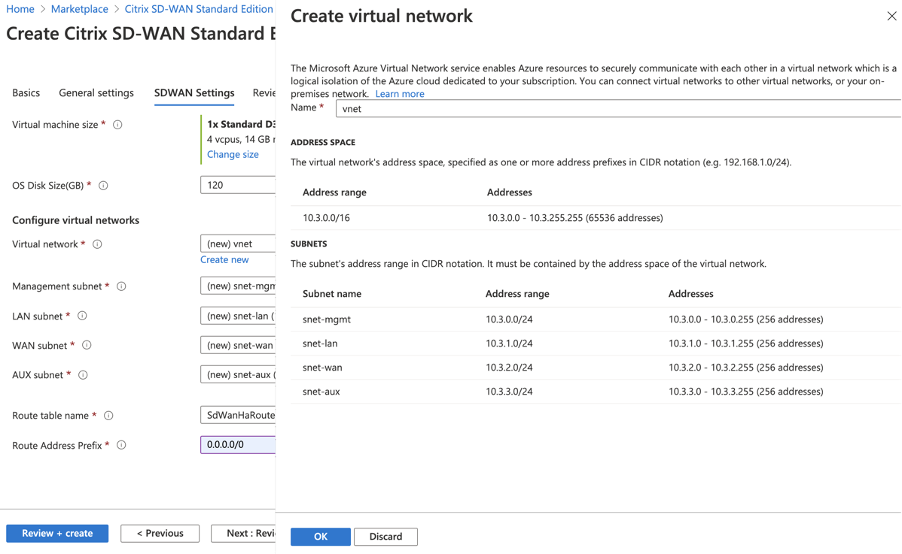Go to the Review tab
This screenshot has width=902, height=554.
264,93
